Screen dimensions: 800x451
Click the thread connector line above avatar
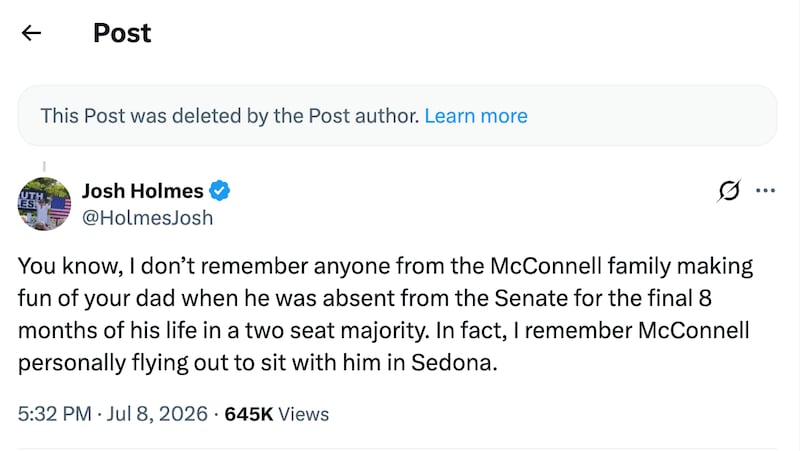pyautogui.click(x=44, y=166)
